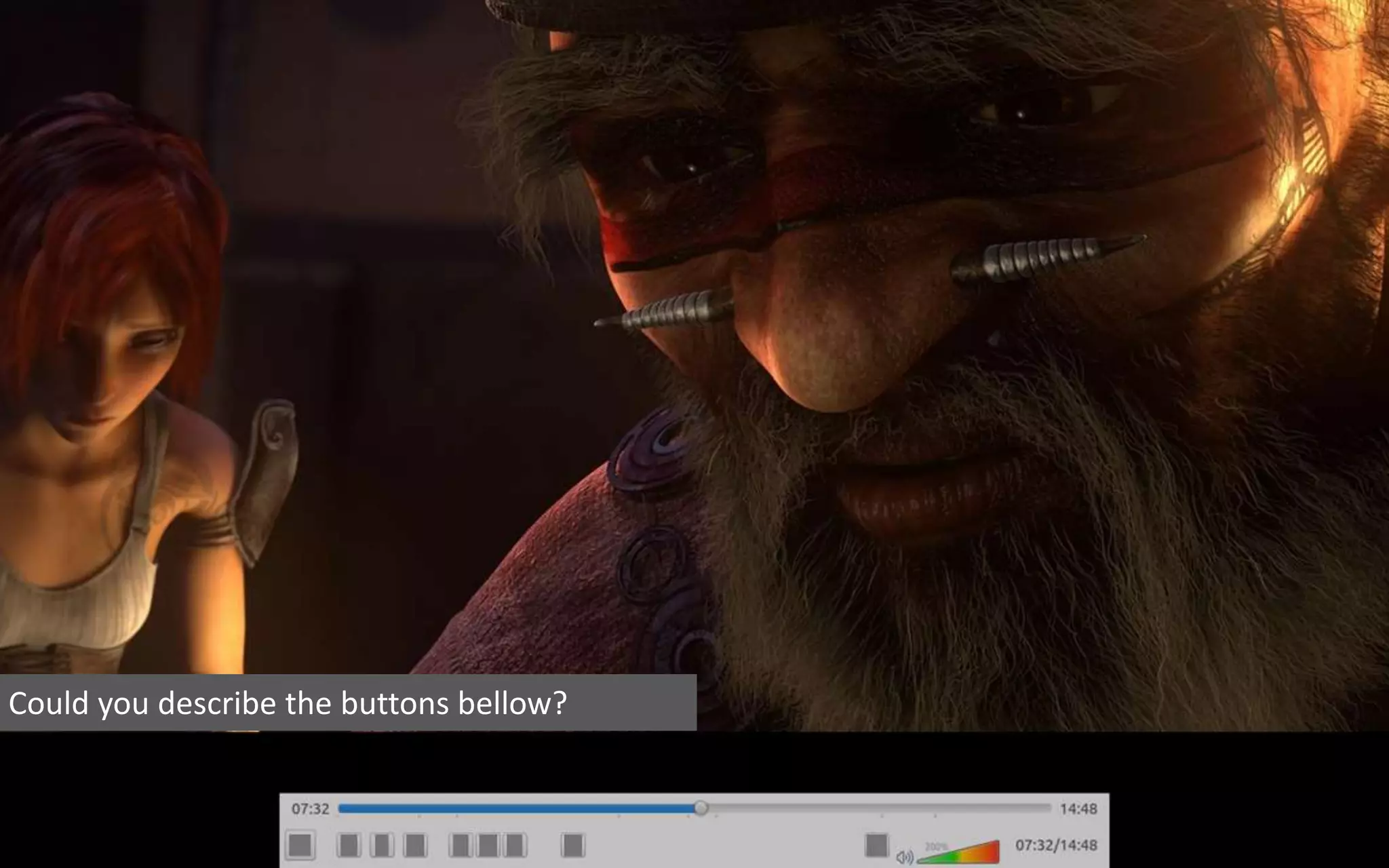This screenshot has width=1389, height=868.
Task: Show the playlist, last button in the second trio
Action: [515, 845]
